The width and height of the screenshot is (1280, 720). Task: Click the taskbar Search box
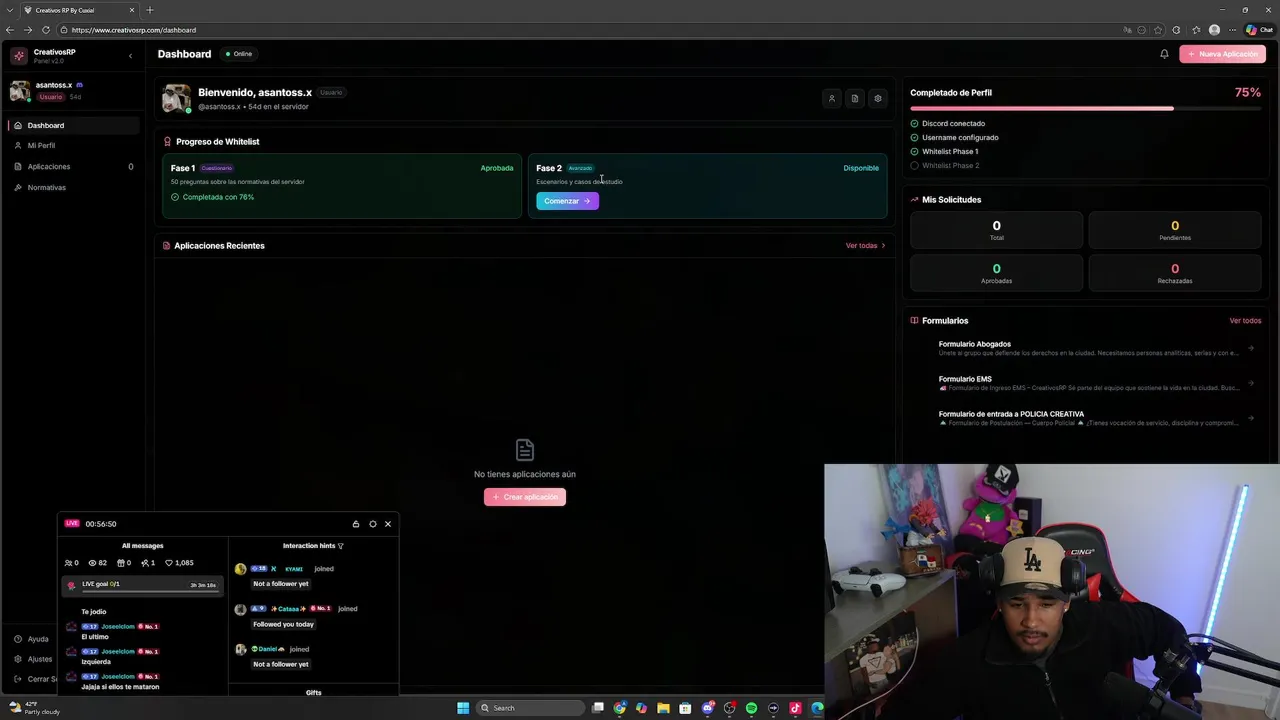[530, 708]
